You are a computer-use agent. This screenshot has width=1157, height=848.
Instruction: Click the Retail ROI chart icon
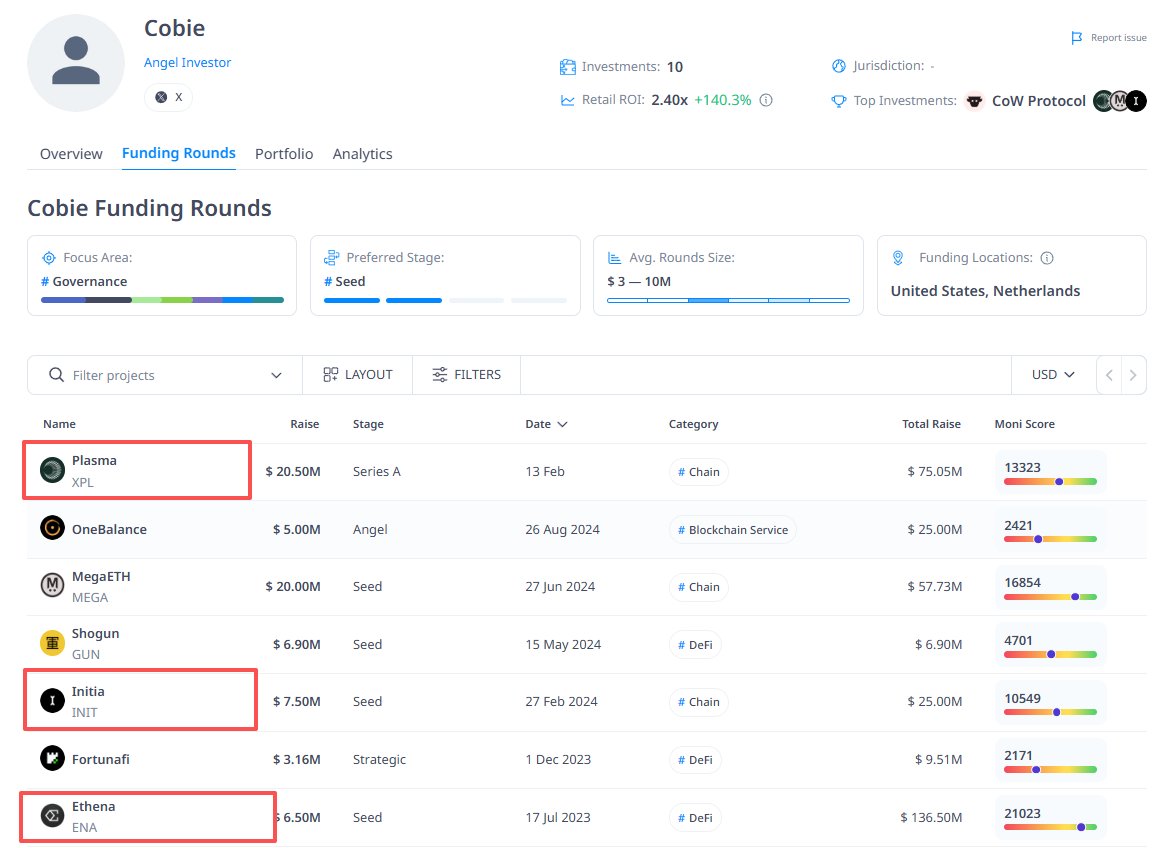567,100
